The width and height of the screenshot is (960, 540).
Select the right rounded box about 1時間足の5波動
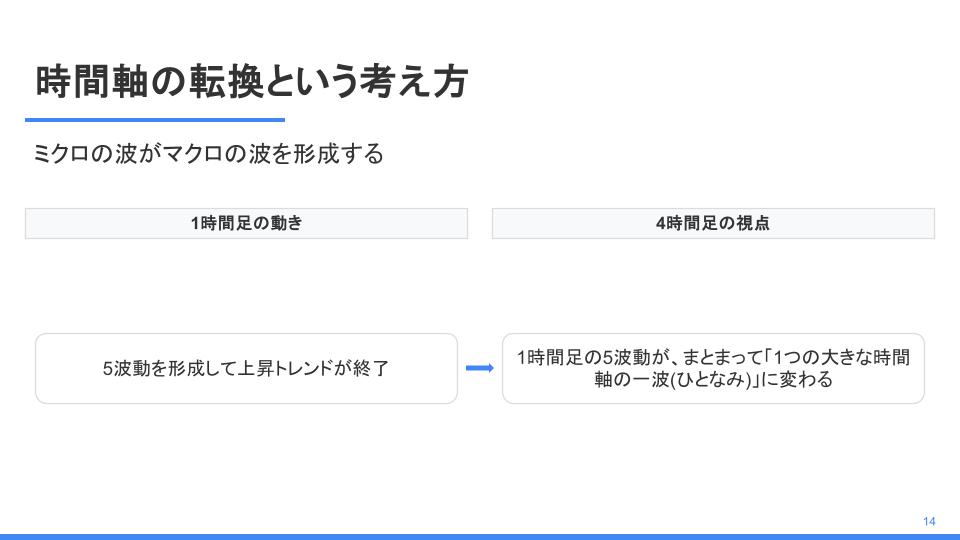click(x=713, y=369)
